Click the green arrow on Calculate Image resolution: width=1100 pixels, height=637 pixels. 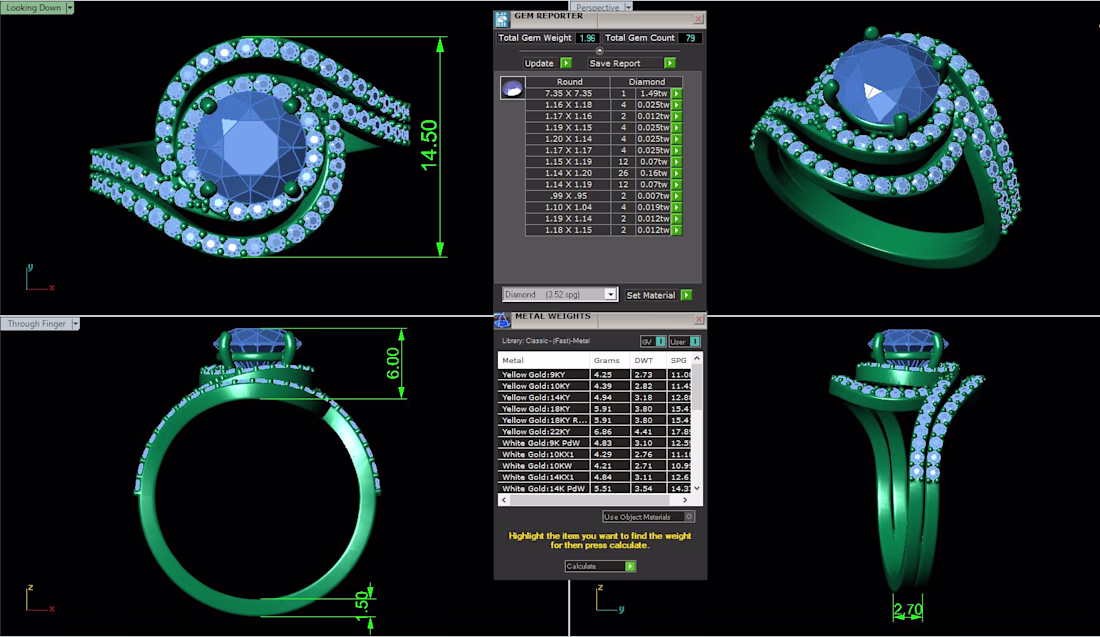[630, 566]
